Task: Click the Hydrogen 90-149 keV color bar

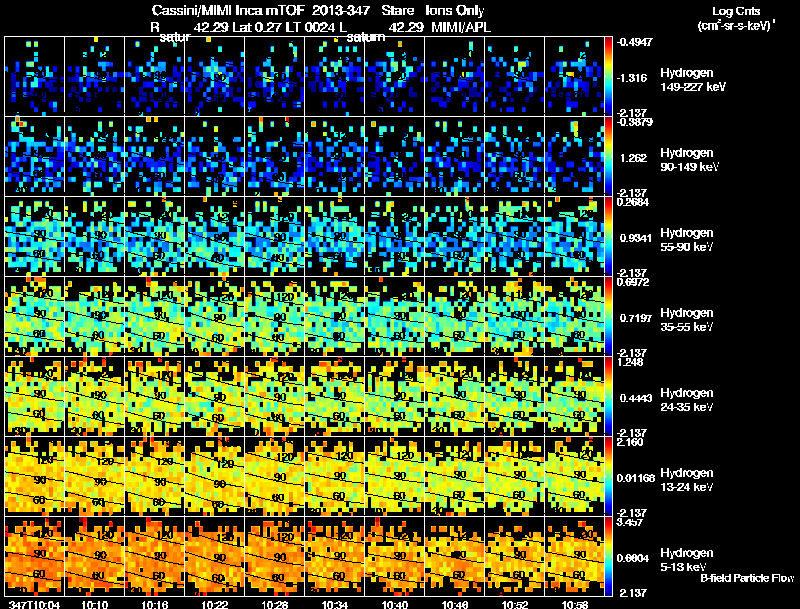Action: 608,156
